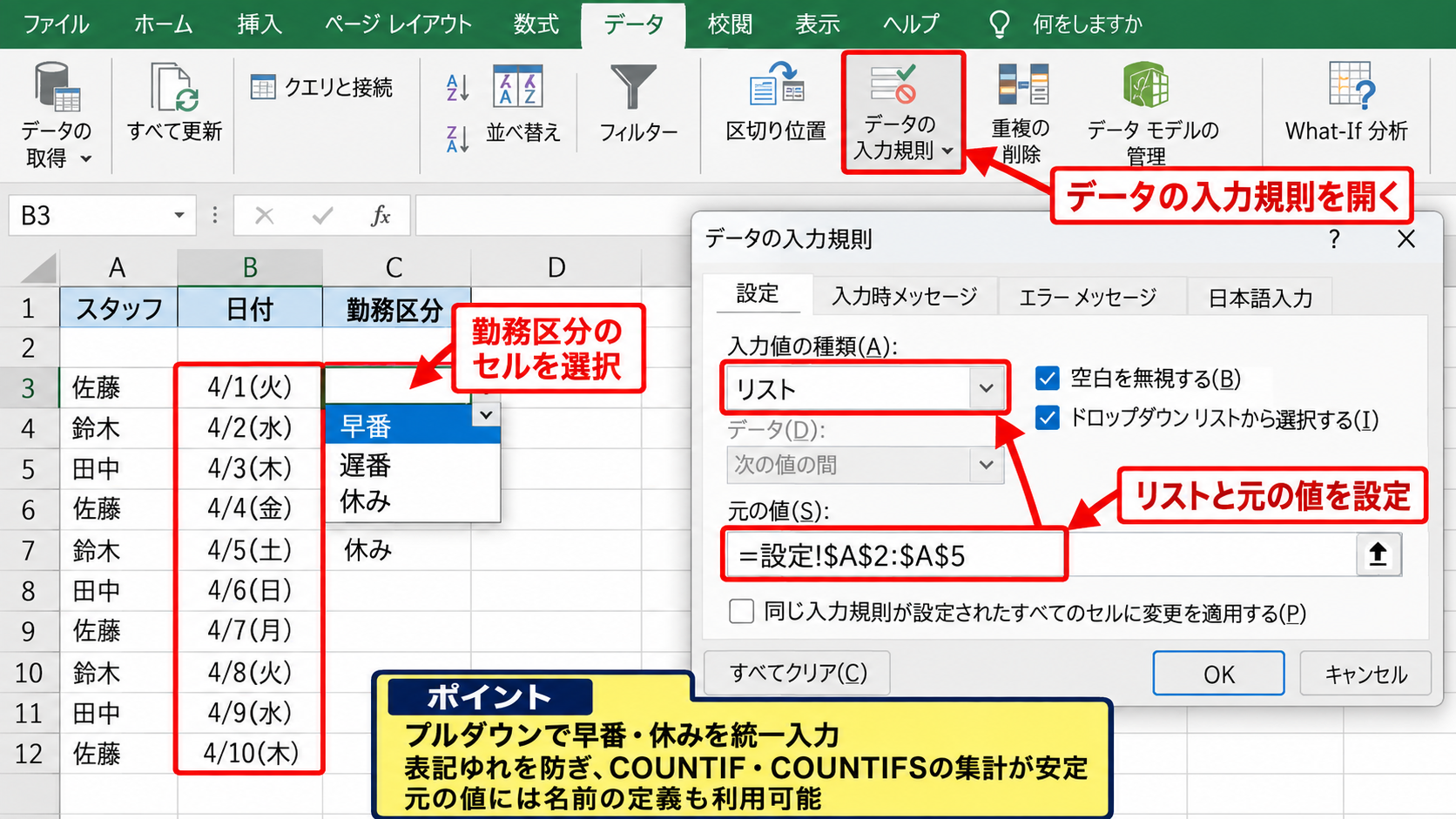Viewport: 1456px width, 819px height.
Task: Open the ファイル menu tab
Action: (x=57, y=24)
